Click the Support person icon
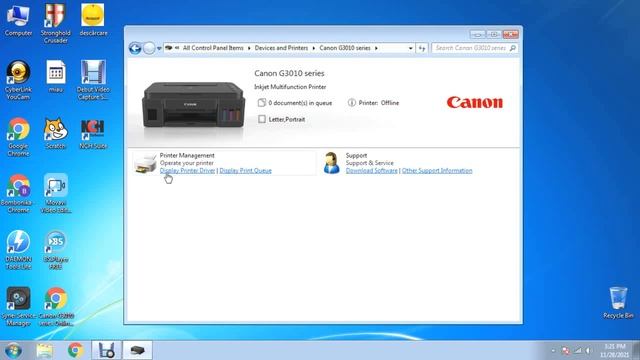This screenshot has width=640, height=360. point(331,163)
